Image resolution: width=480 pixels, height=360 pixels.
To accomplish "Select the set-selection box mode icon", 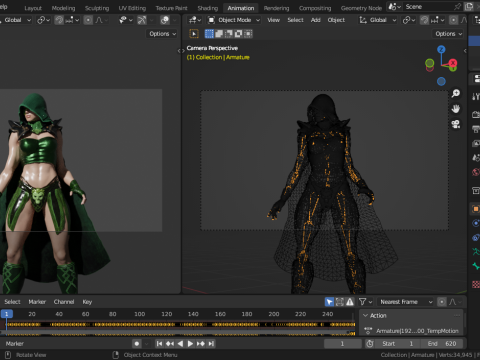I will 209,34.
